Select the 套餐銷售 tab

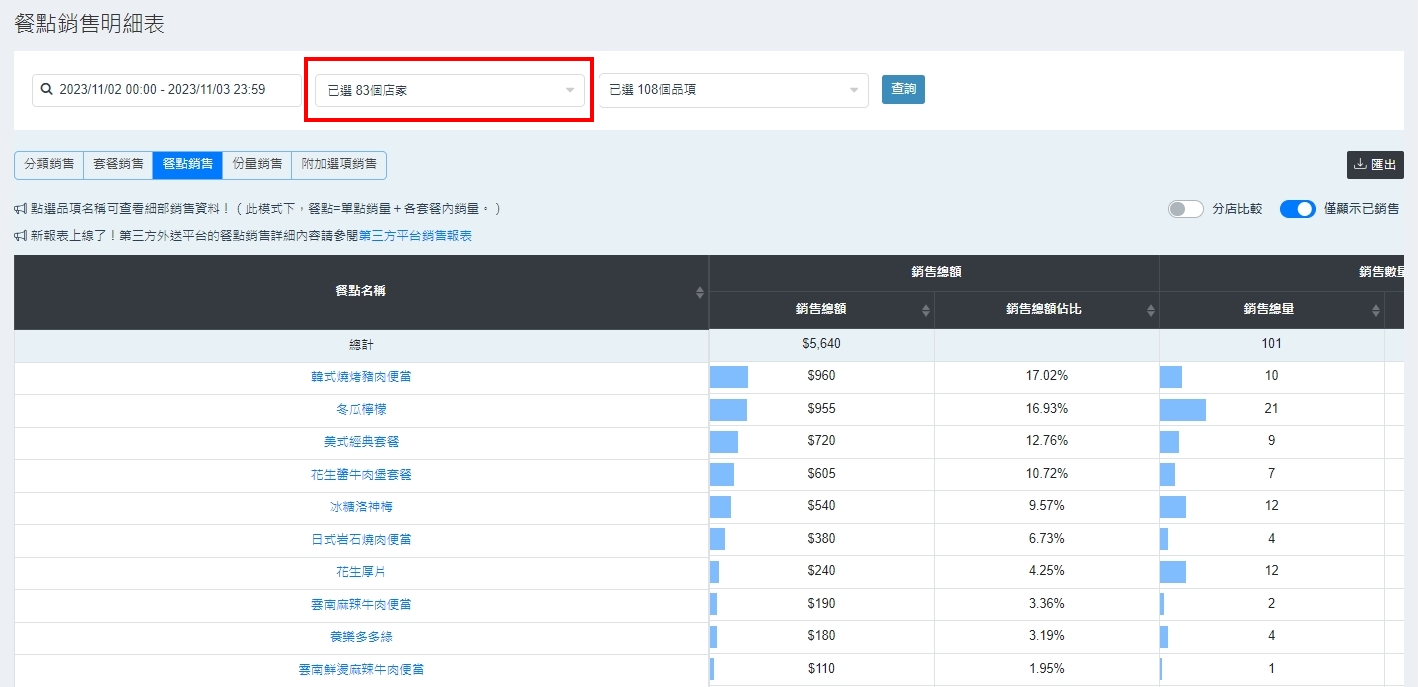118,164
